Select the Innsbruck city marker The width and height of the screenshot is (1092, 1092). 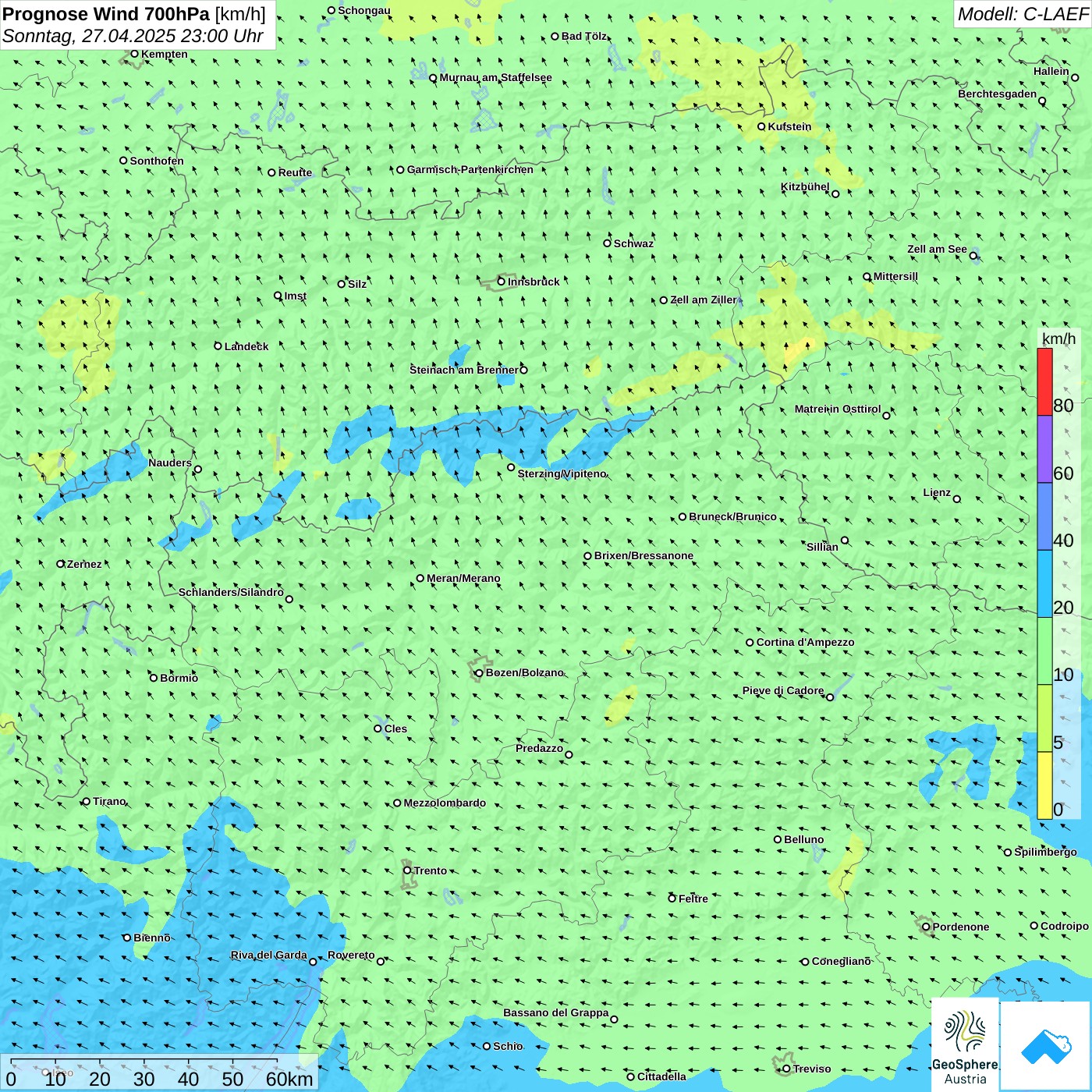click(502, 282)
